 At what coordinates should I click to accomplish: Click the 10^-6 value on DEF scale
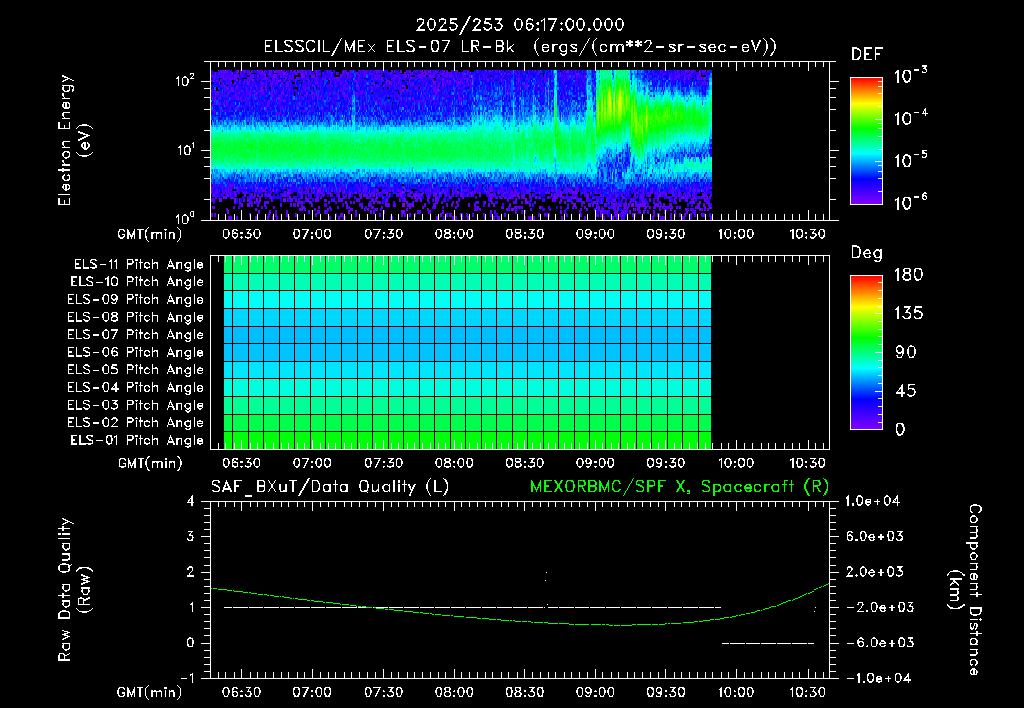pyautogui.click(x=911, y=202)
